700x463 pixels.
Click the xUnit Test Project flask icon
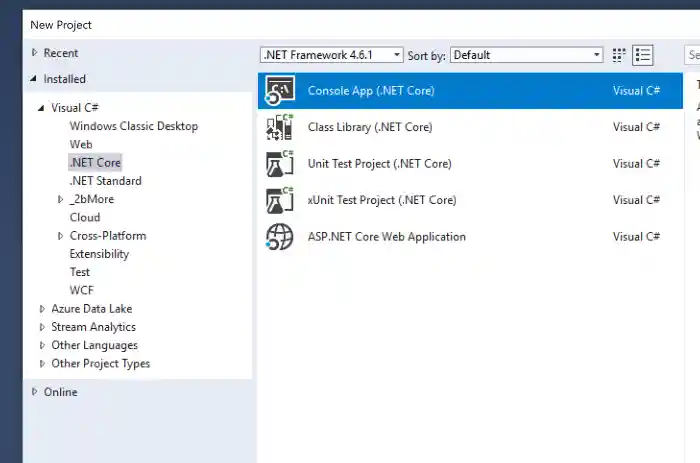click(279, 200)
